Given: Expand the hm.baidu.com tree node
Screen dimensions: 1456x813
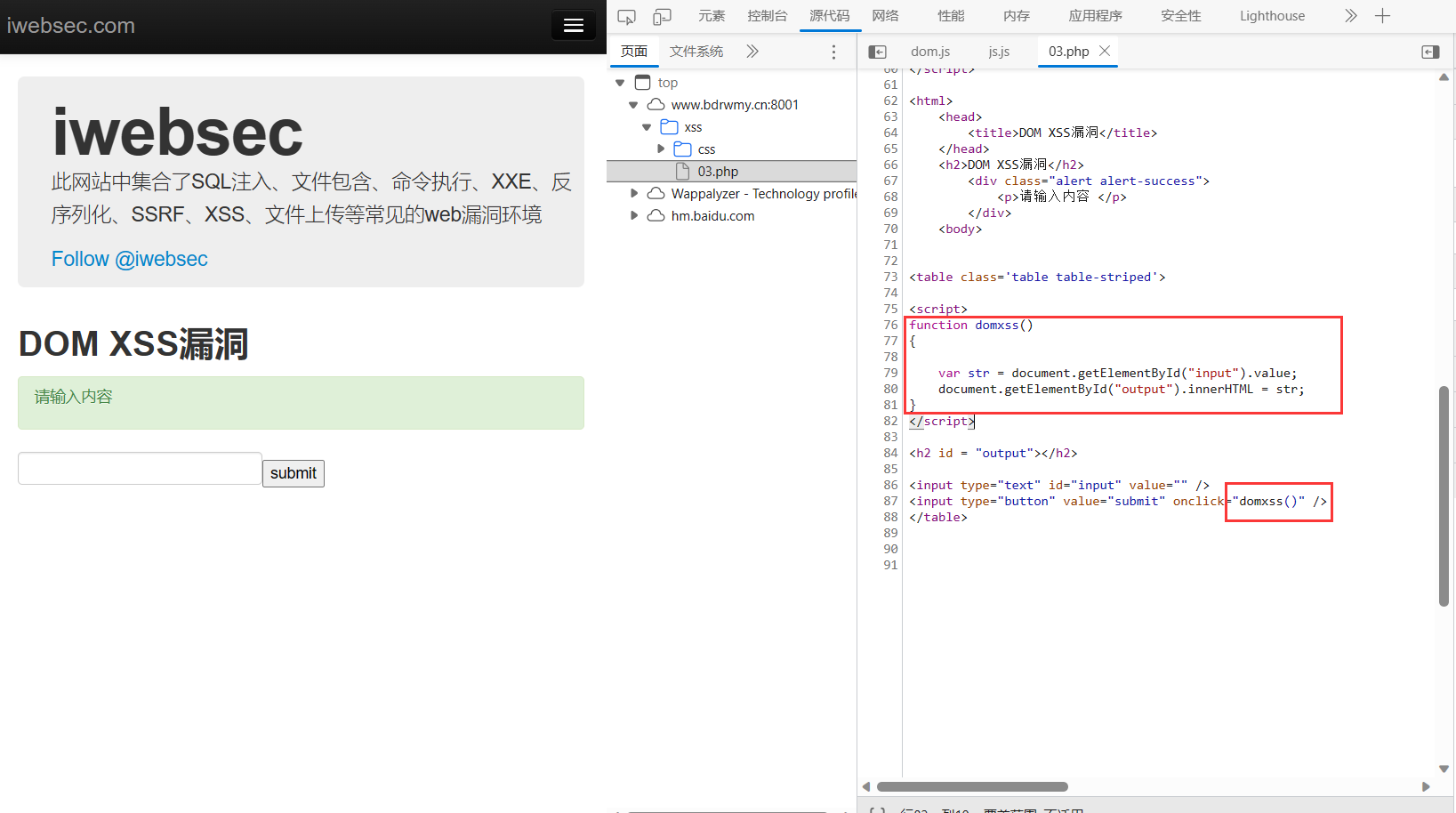Looking at the screenshot, I should point(633,216).
